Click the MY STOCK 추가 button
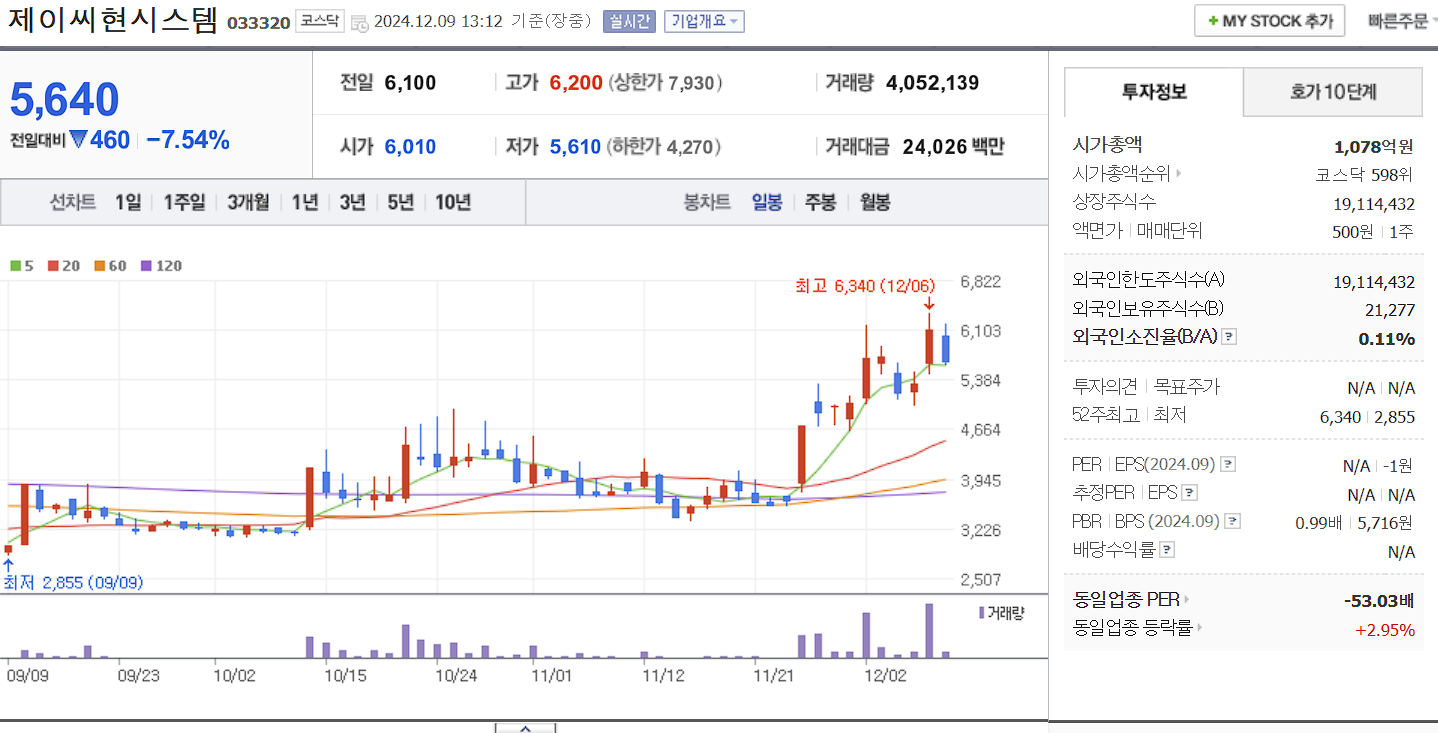 click(1268, 19)
